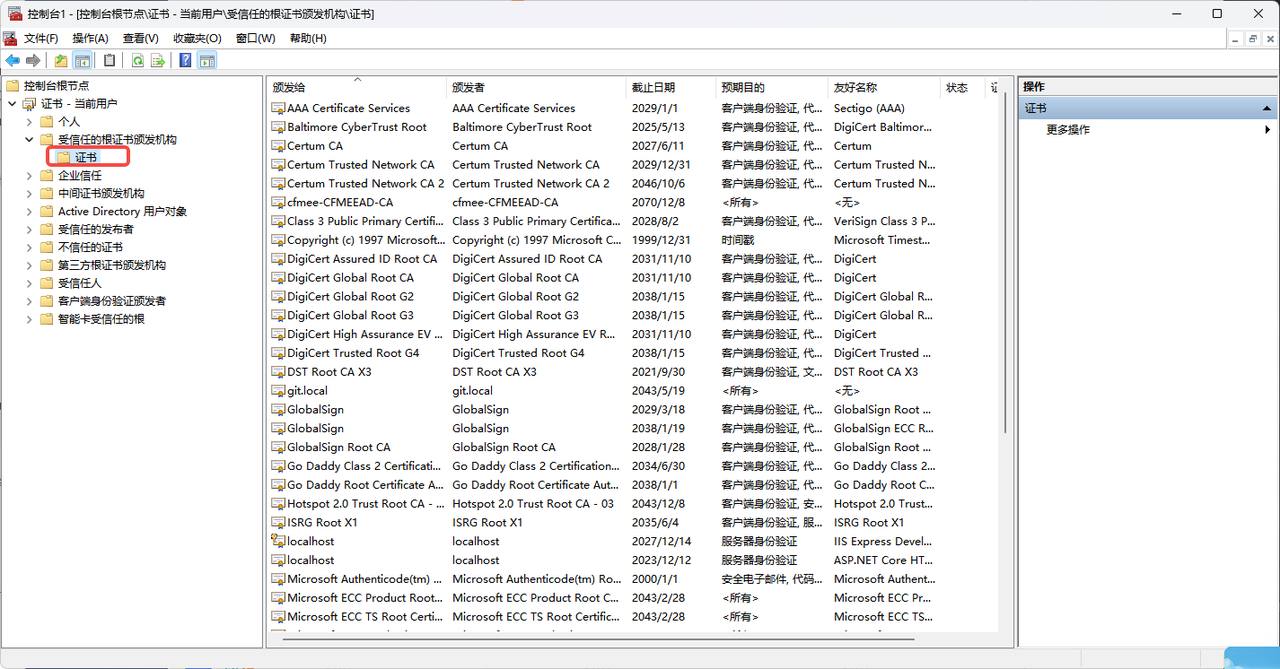
Task: Expand the 企业信任 tree node
Action: click(x=29, y=176)
